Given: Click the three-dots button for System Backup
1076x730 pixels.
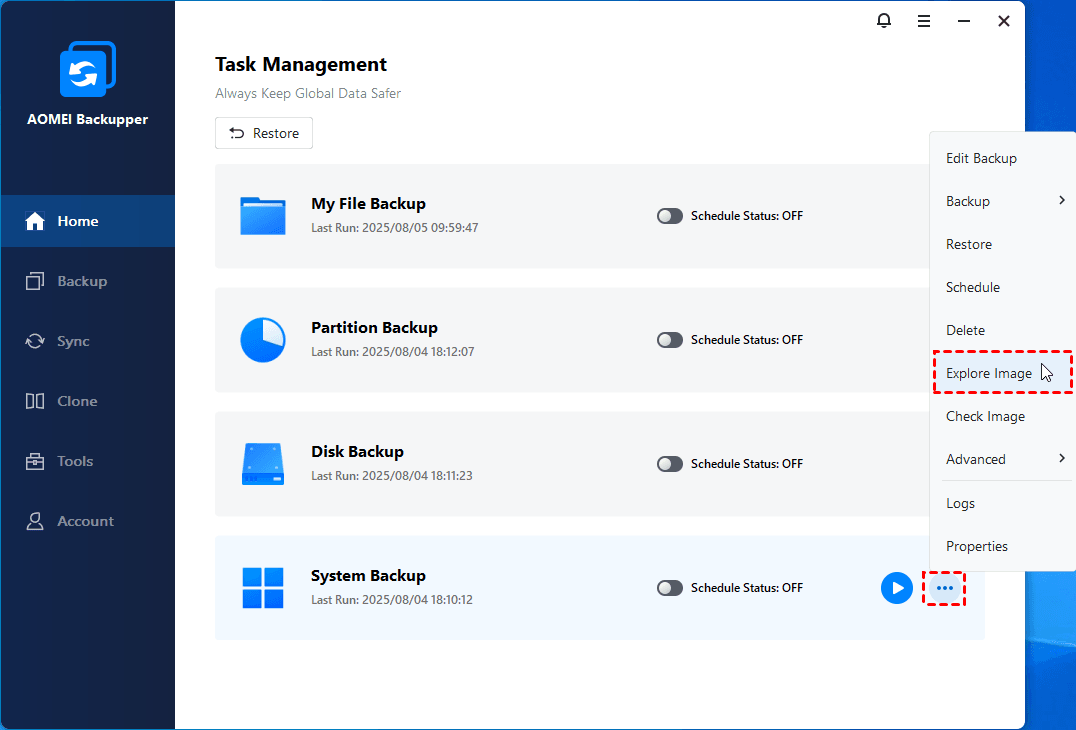Looking at the screenshot, I should [945, 588].
